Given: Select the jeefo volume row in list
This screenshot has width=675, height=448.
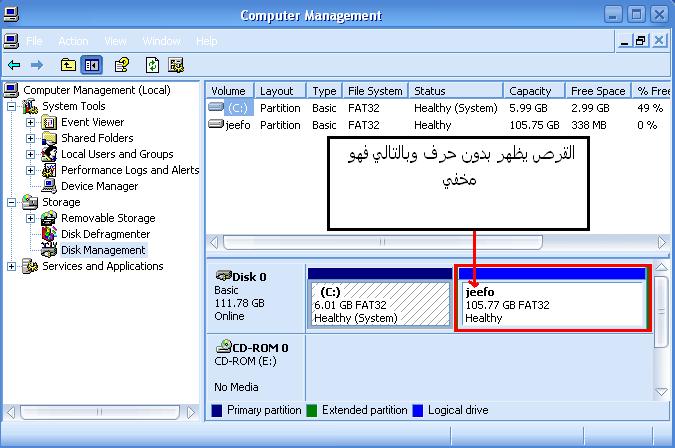Looking at the screenshot, I should click(x=238, y=125).
